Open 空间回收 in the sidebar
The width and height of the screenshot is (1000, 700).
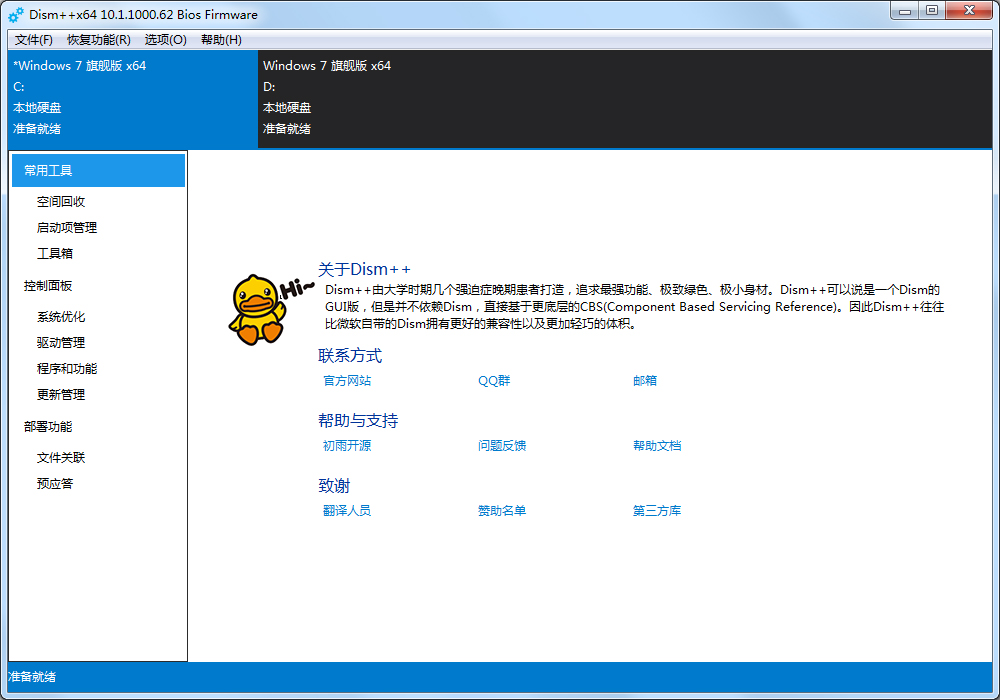(61, 201)
